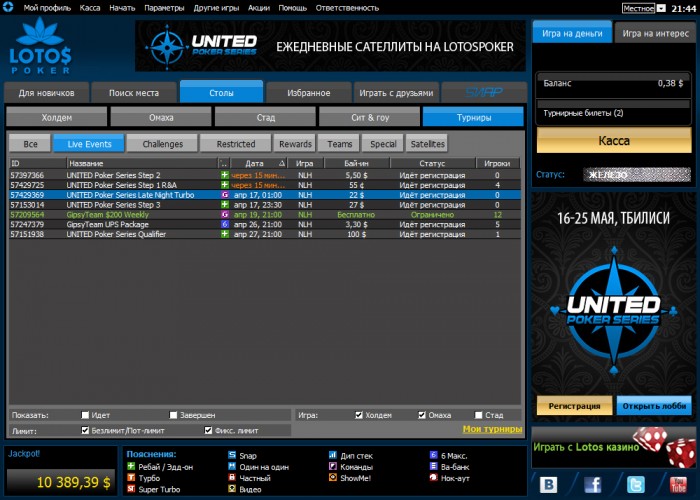The height and width of the screenshot is (500, 700).
Task: Open the VK social page icon
Action: tap(548, 485)
